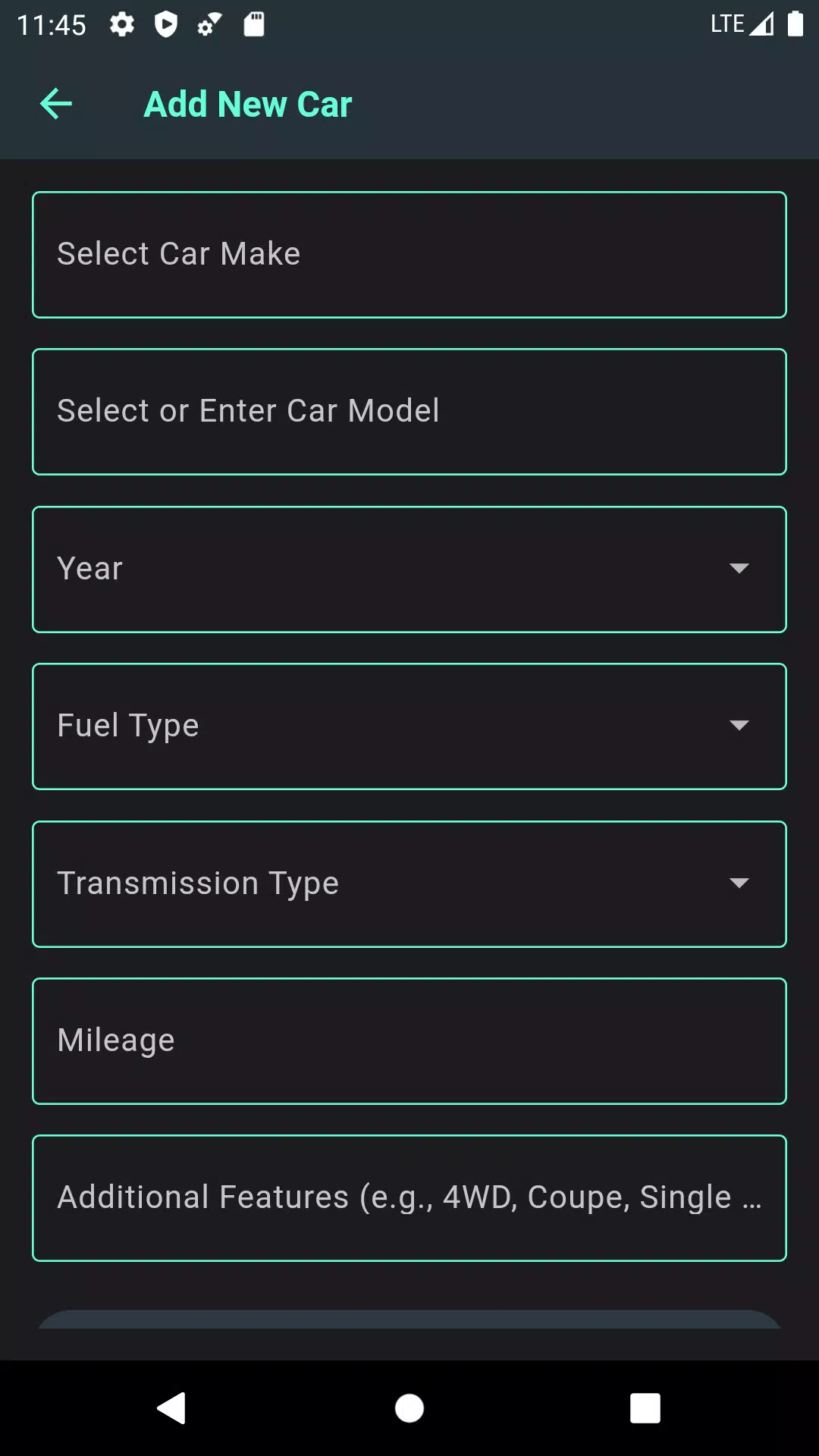Tap the Select Car Make field
This screenshot has height=1456, width=819.
point(409,255)
